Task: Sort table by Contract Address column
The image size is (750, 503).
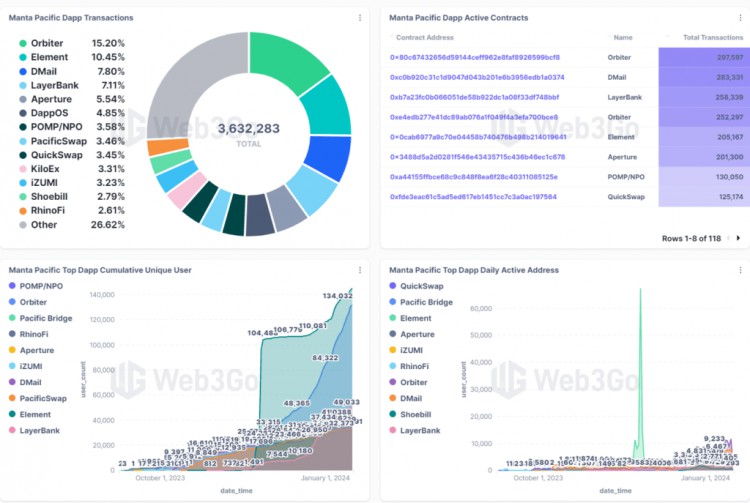Action: point(424,37)
